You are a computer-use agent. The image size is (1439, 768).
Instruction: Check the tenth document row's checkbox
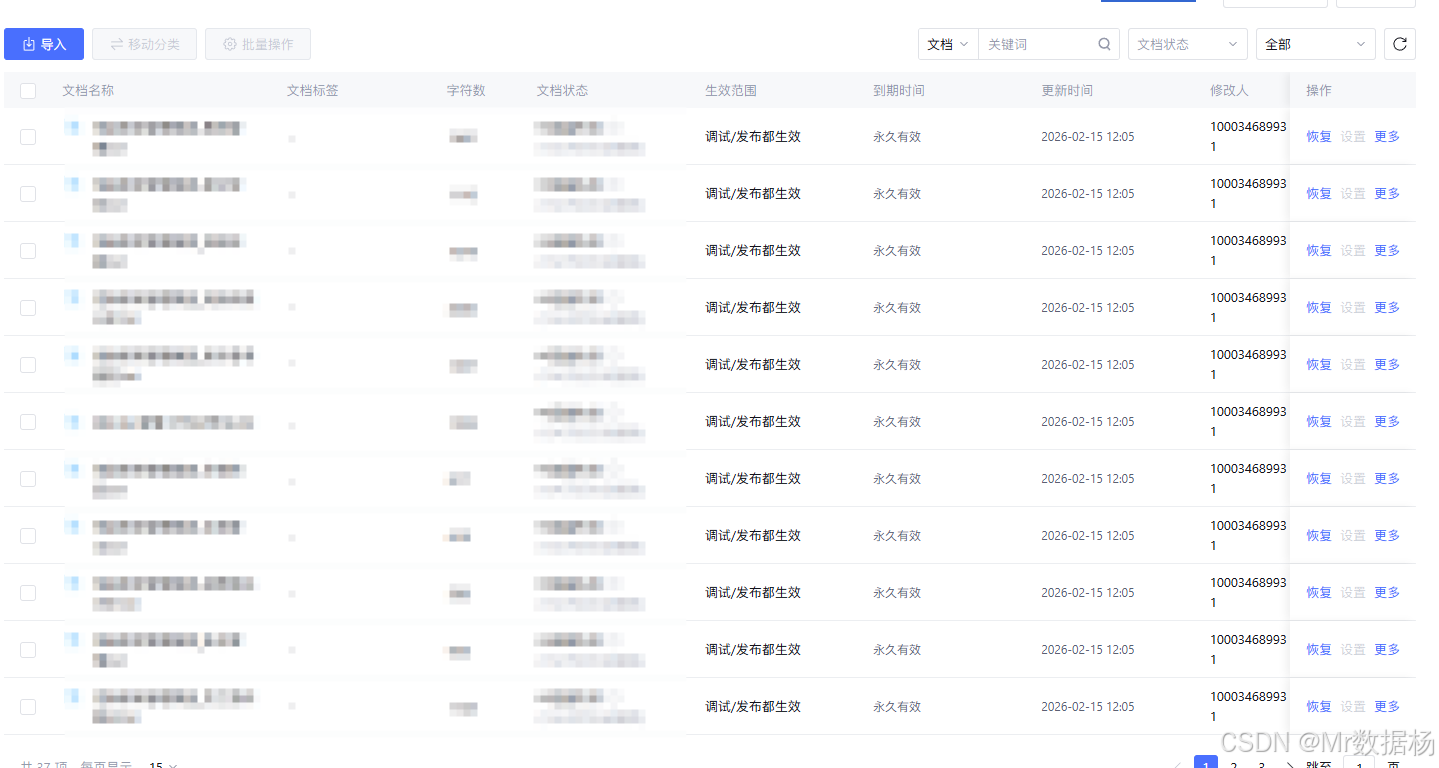(x=28, y=650)
